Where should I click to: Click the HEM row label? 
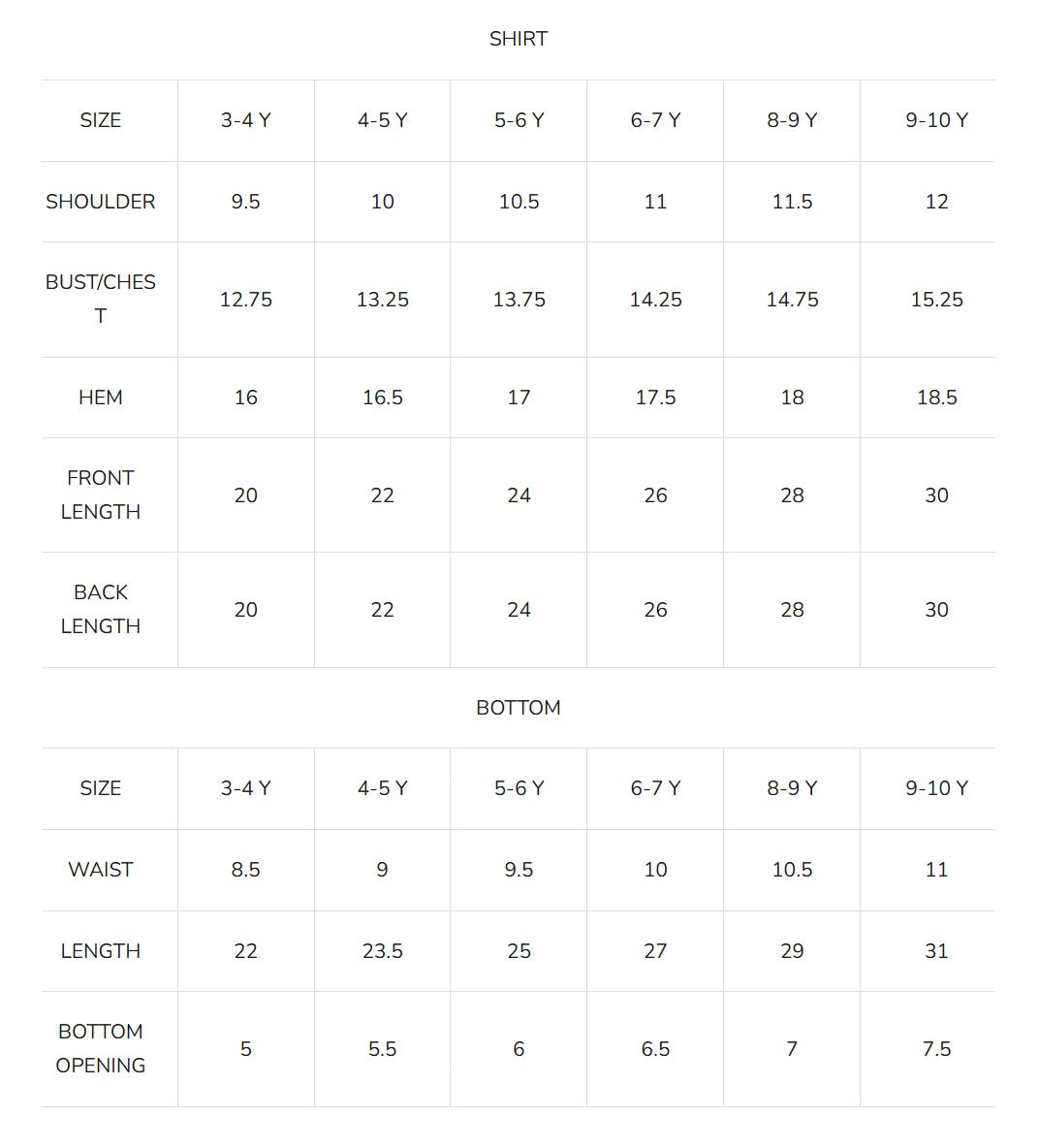[100, 398]
